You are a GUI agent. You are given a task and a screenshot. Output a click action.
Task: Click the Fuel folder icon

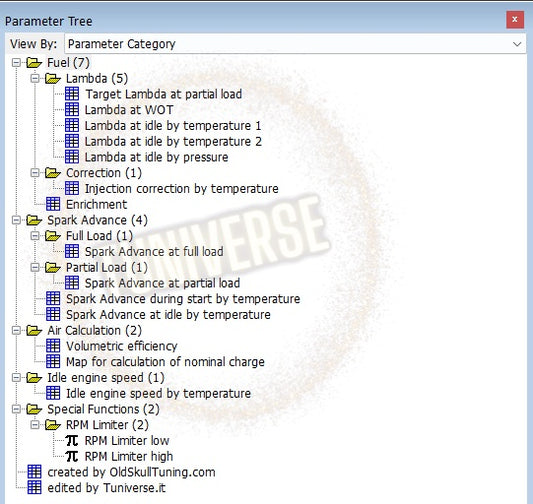tap(34, 63)
